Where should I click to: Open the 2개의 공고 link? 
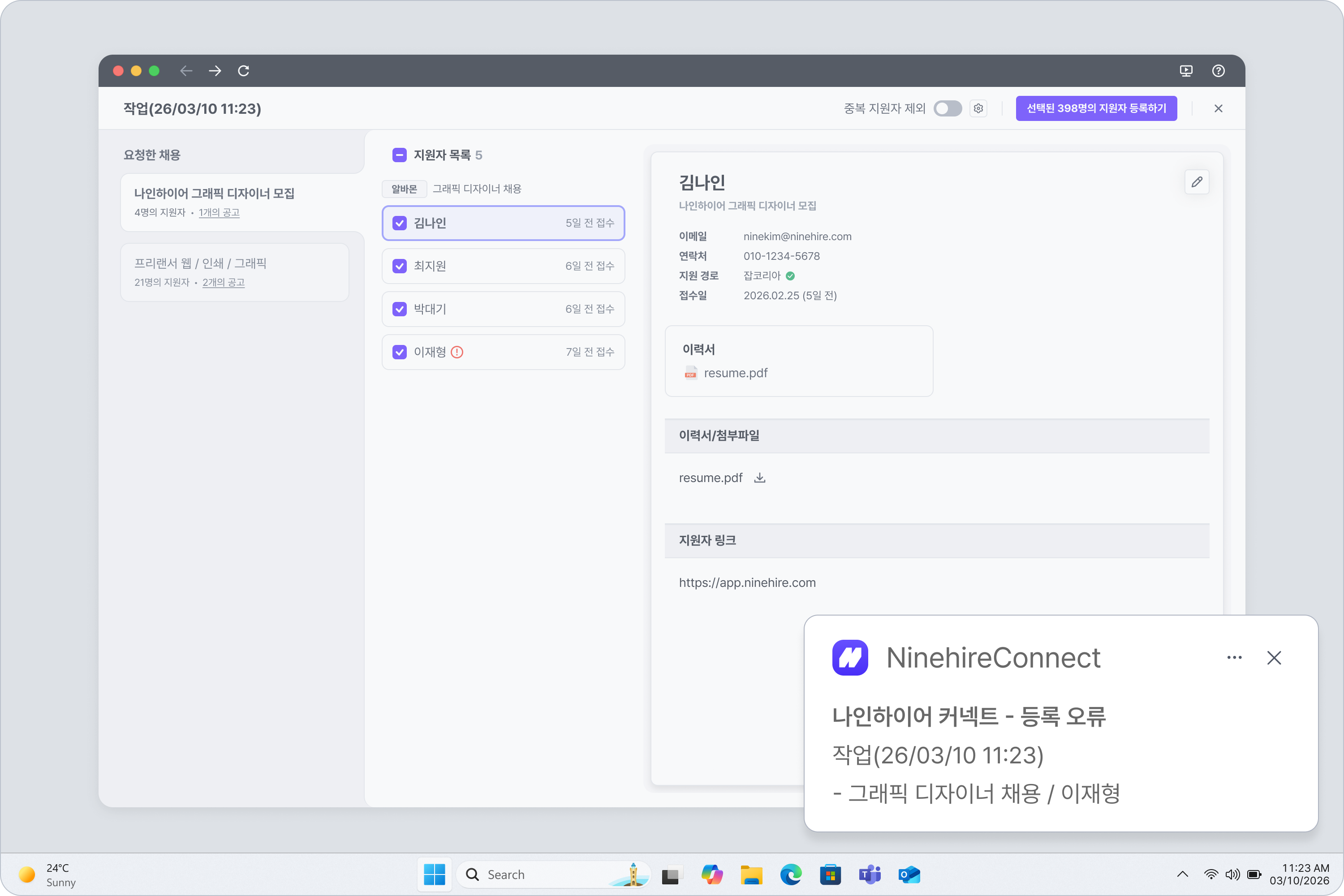(224, 282)
